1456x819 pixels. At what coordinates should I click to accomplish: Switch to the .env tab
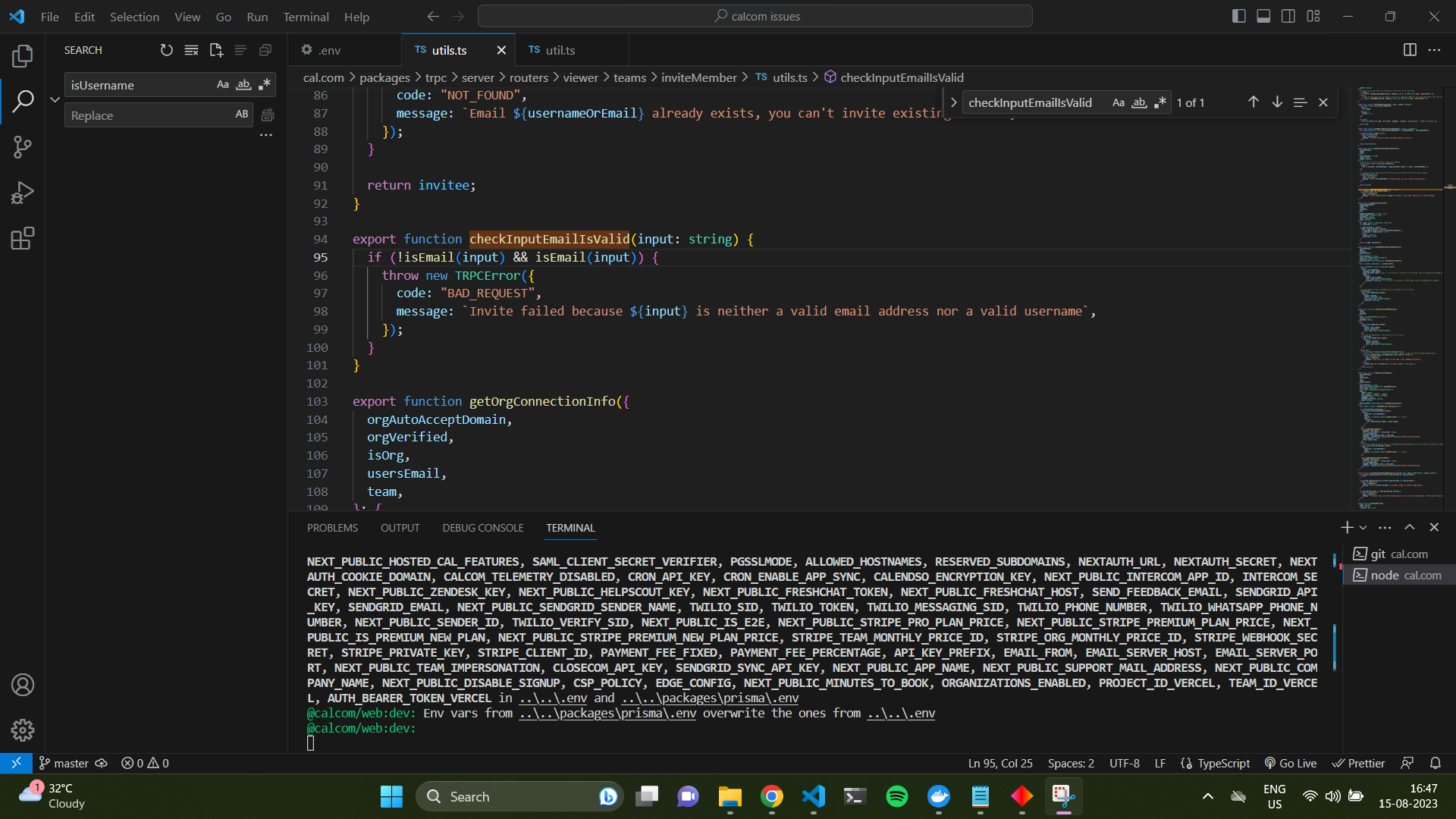pyautogui.click(x=328, y=50)
